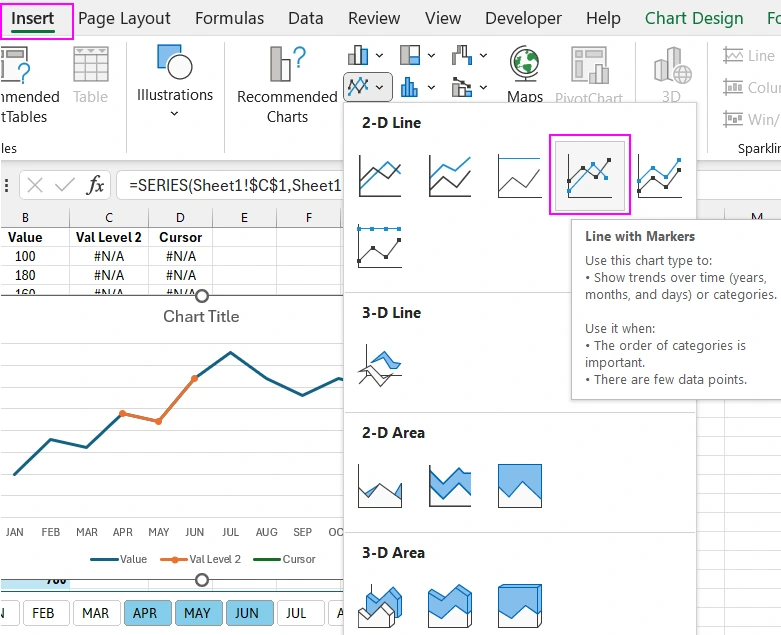Select the 3-D 100% Stacked Area chart
Image resolution: width=781 pixels, height=635 pixels.
click(x=520, y=606)
